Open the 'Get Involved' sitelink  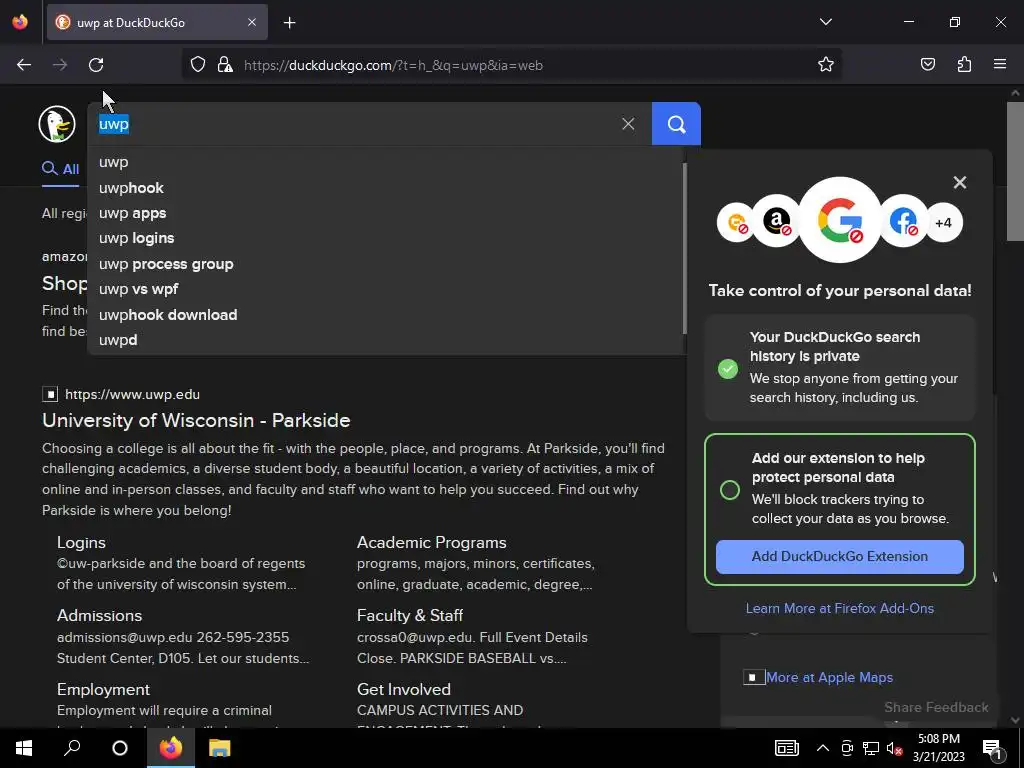click(404, 690)
